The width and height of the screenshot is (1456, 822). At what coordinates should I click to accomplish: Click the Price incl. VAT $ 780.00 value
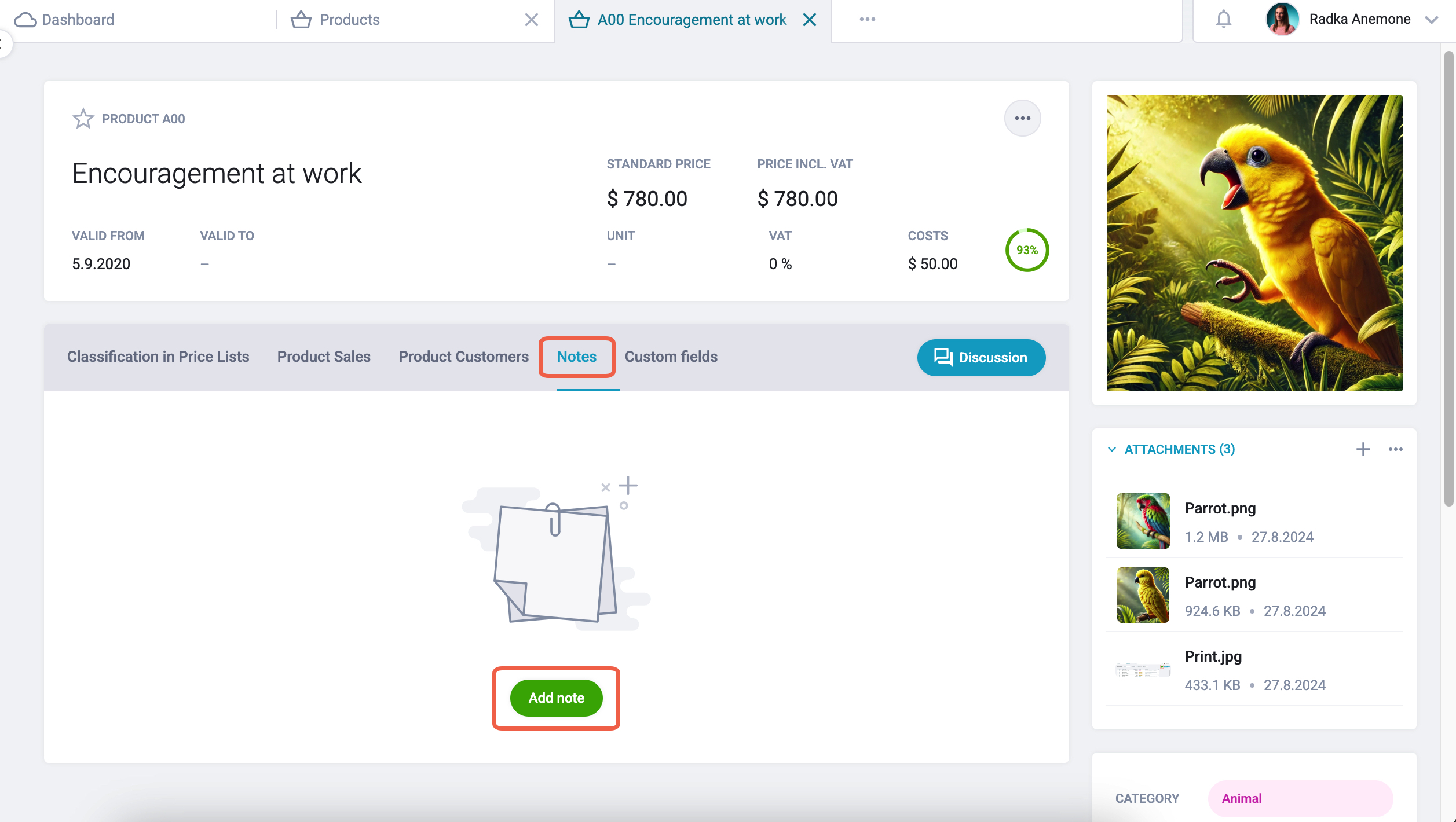click(797, 199)
